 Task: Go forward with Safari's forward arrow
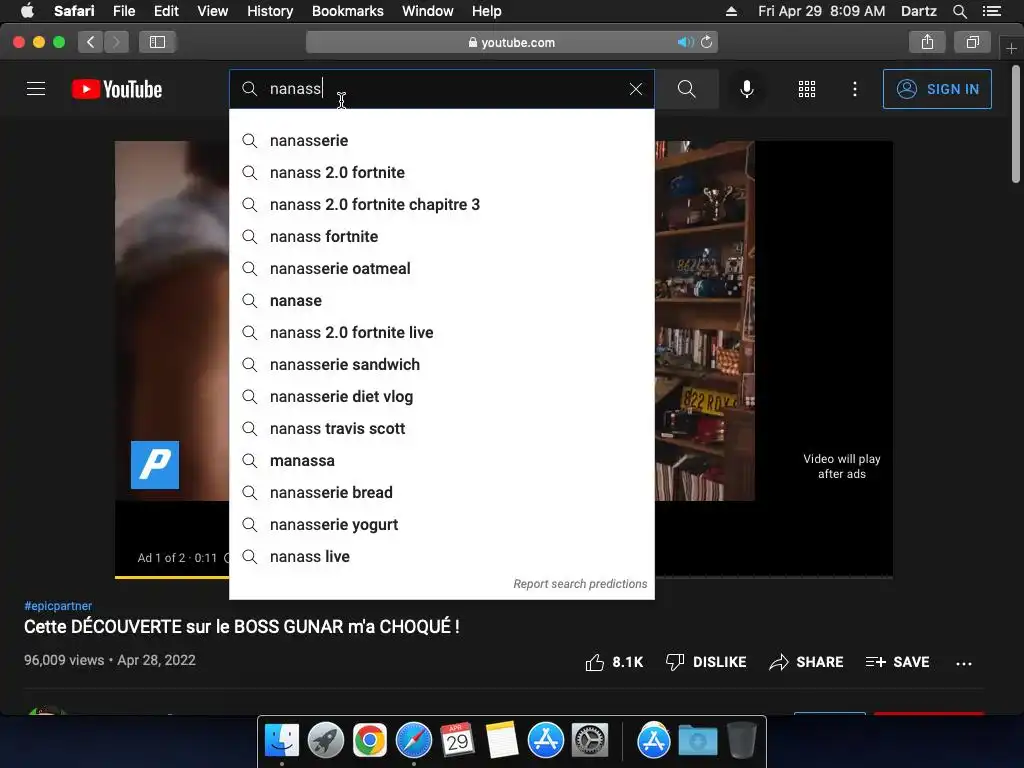click(116, 42)
